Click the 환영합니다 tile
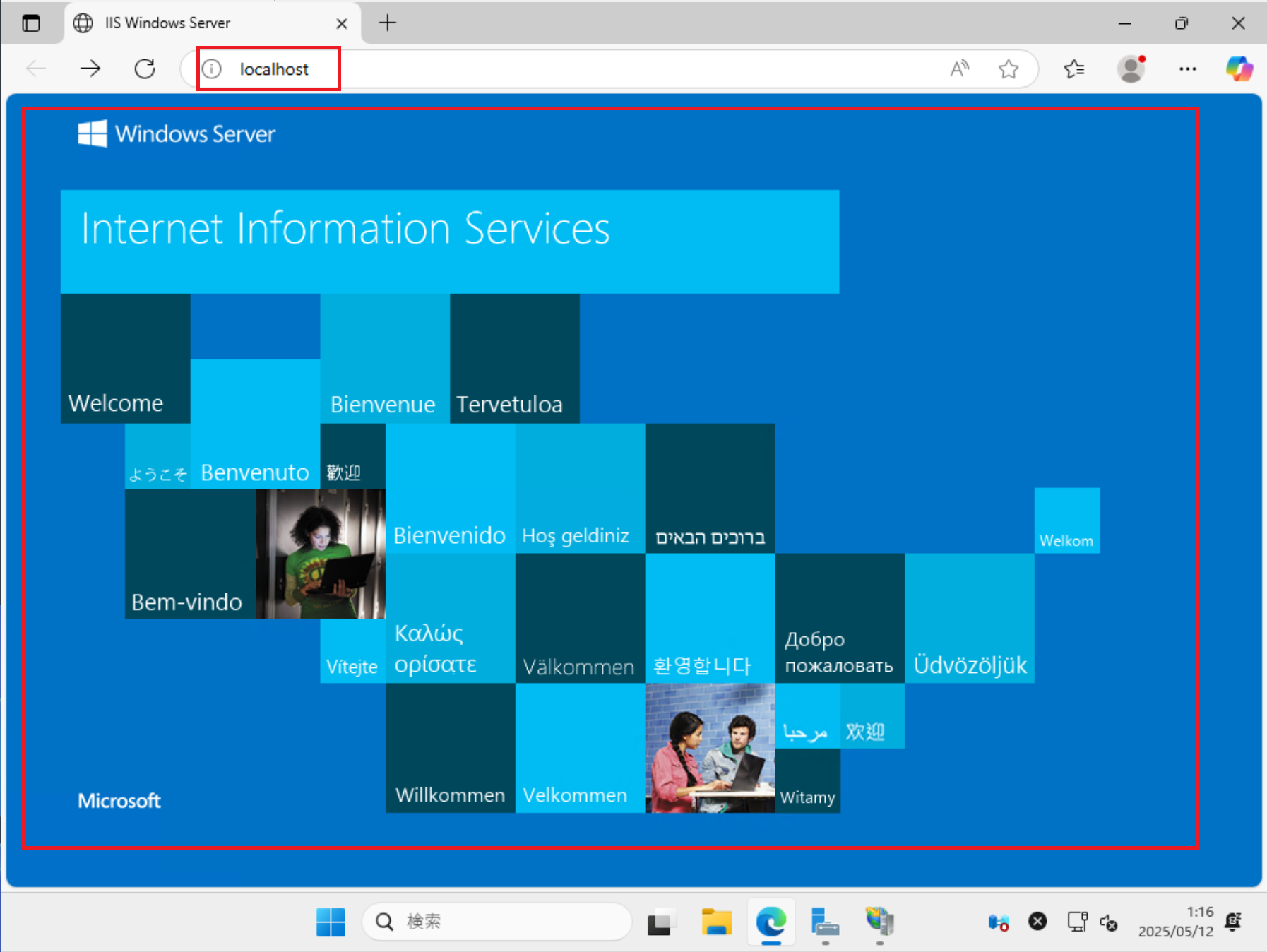Screen dimensions: 1267x952 (x=710, y=619)
